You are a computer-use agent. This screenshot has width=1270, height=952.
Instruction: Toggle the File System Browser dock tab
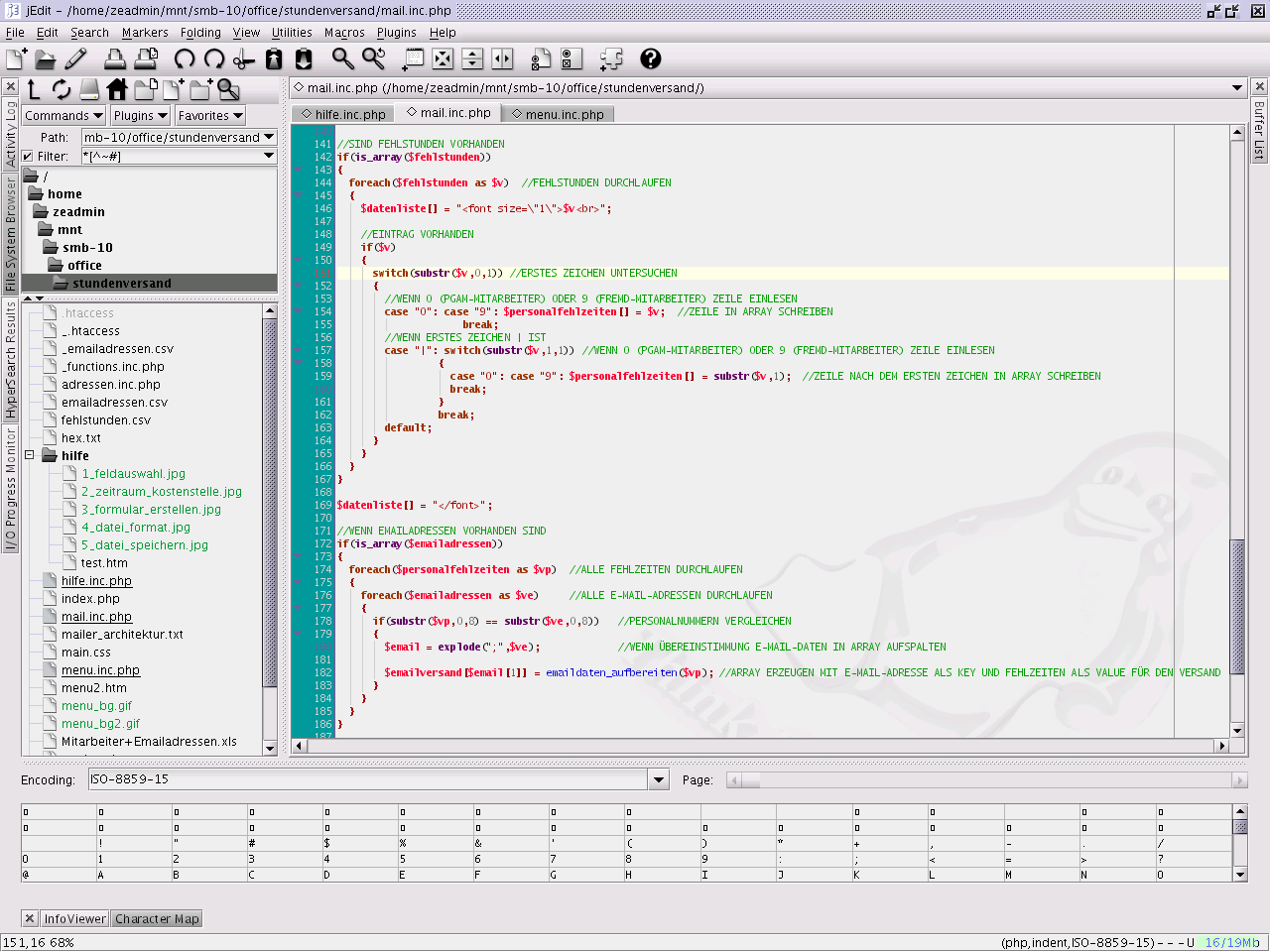click(x=10, y=234)
